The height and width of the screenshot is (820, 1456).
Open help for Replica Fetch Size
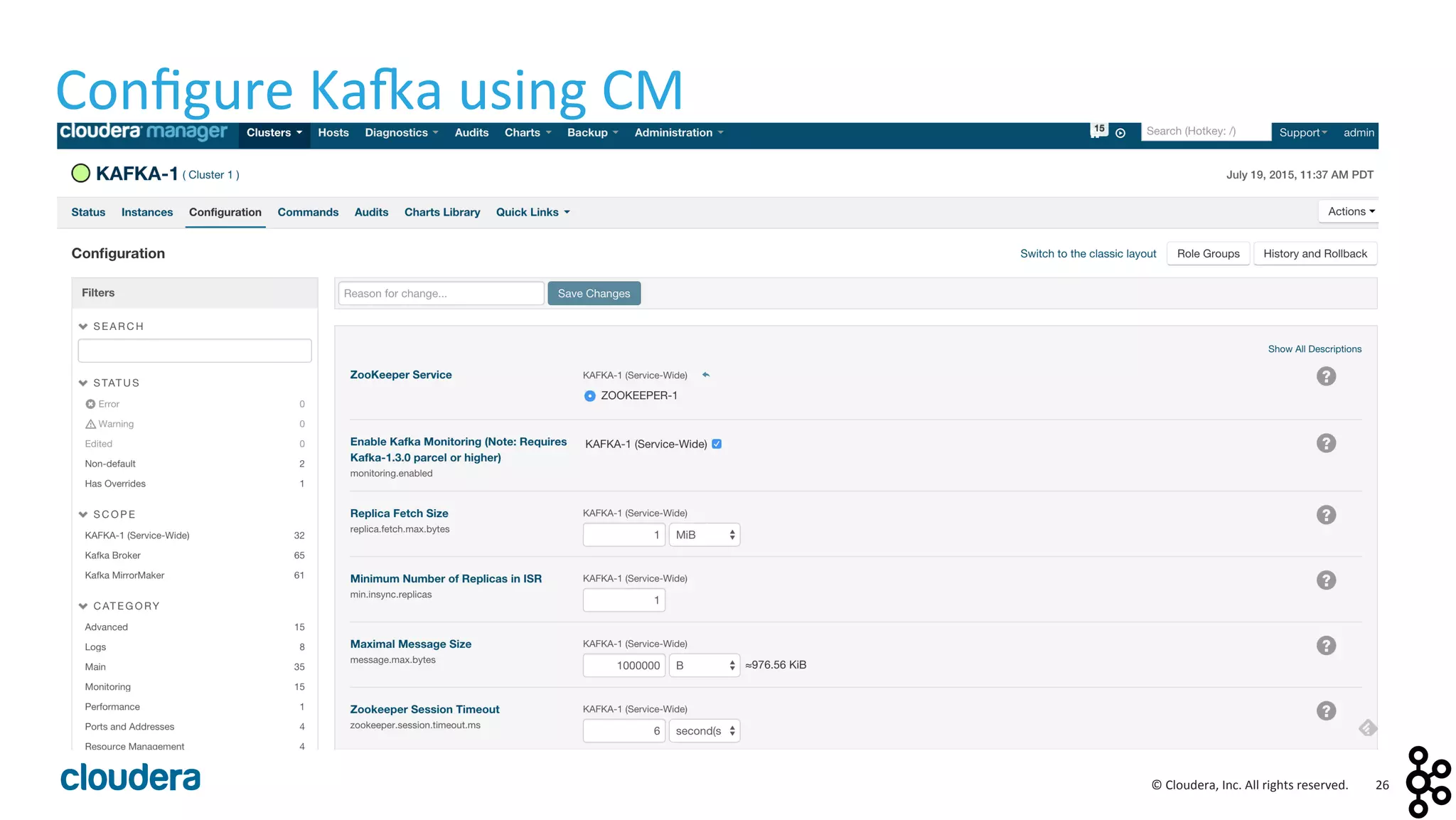coord(1326,515)
